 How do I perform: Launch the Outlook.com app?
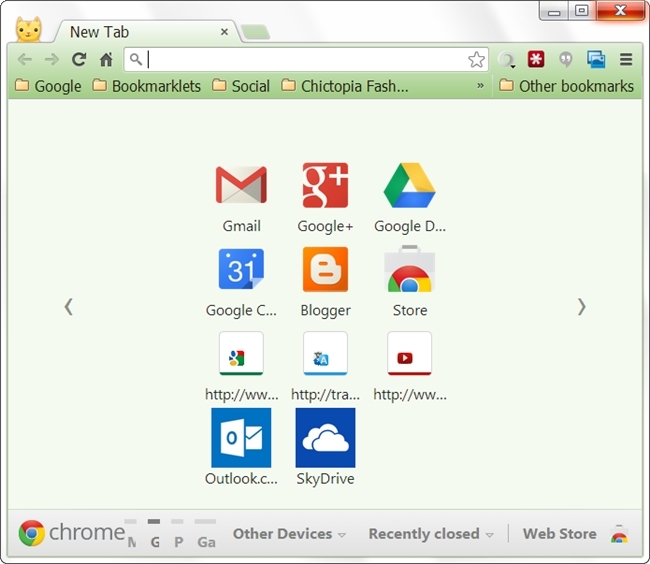point(241,438)
